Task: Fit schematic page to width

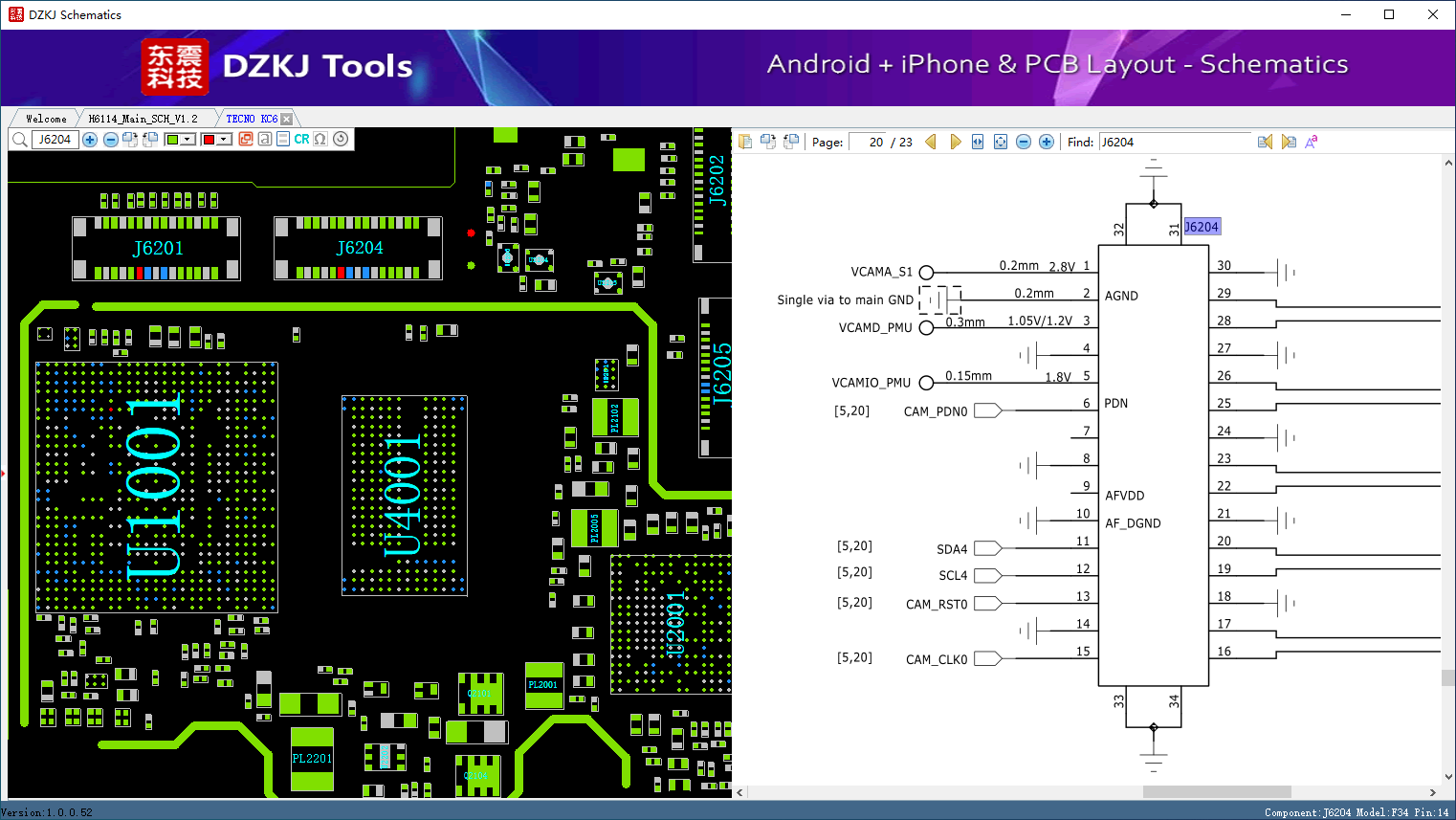Action: click(x=978, y=142)
